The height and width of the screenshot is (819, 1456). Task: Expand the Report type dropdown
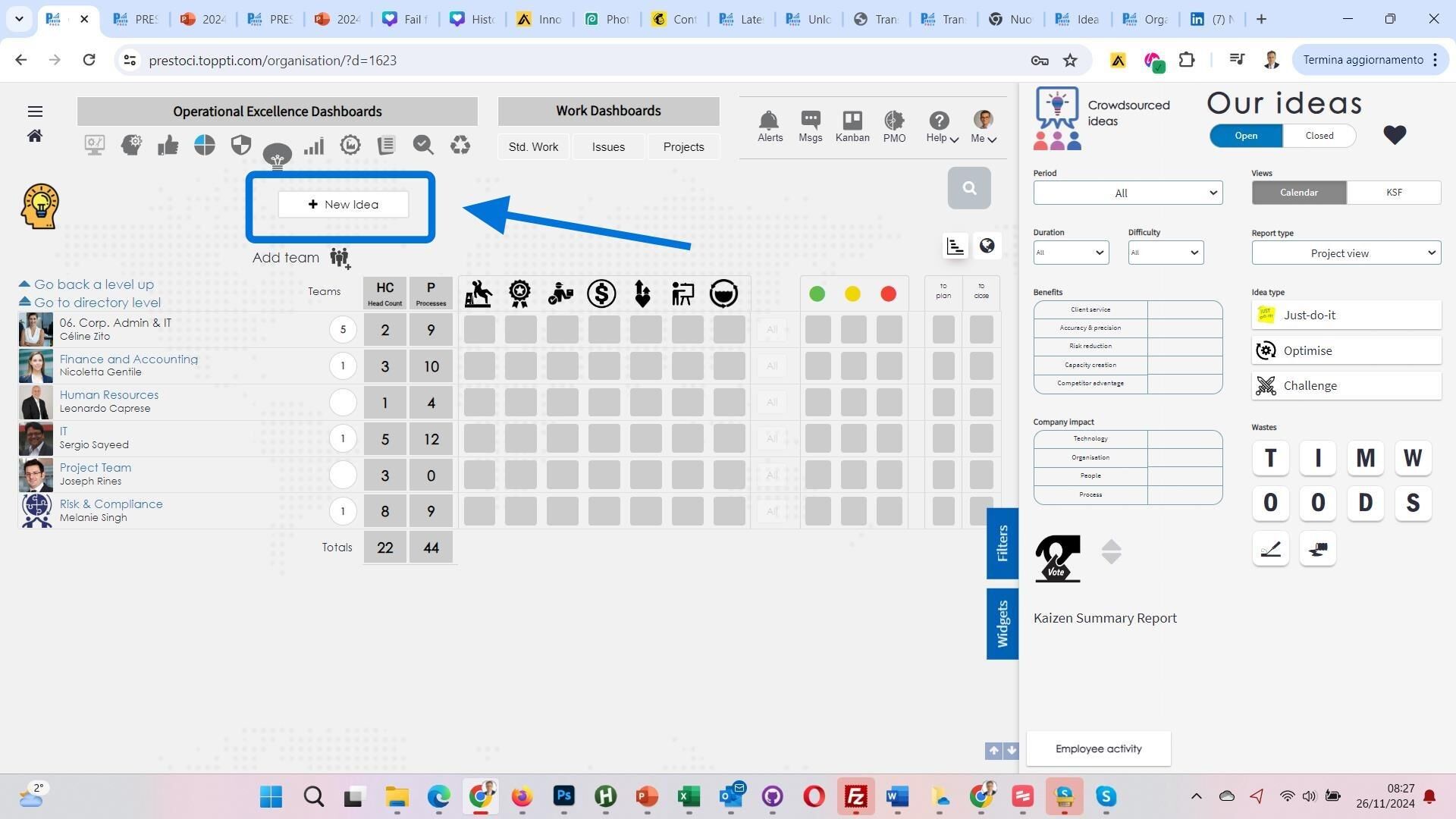[x=1345, y=253]
